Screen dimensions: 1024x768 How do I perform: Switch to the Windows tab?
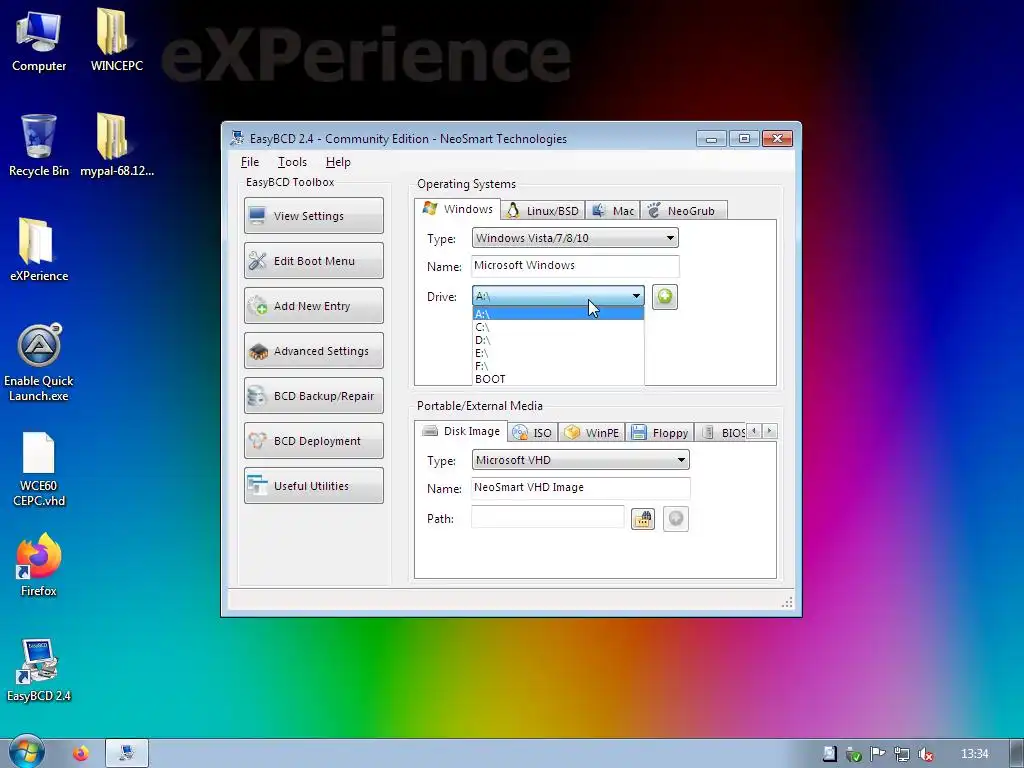[458, 209]
